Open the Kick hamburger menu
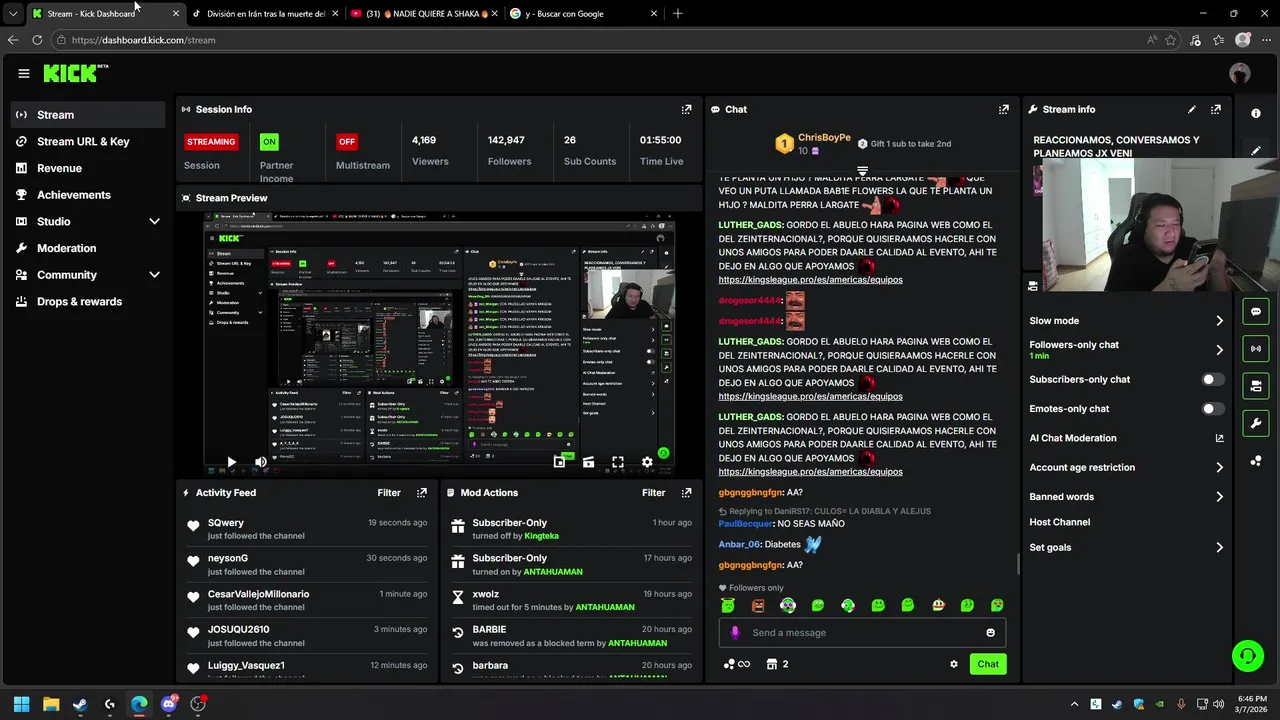This screenshot has width=1280, height=720. [24, 73]
